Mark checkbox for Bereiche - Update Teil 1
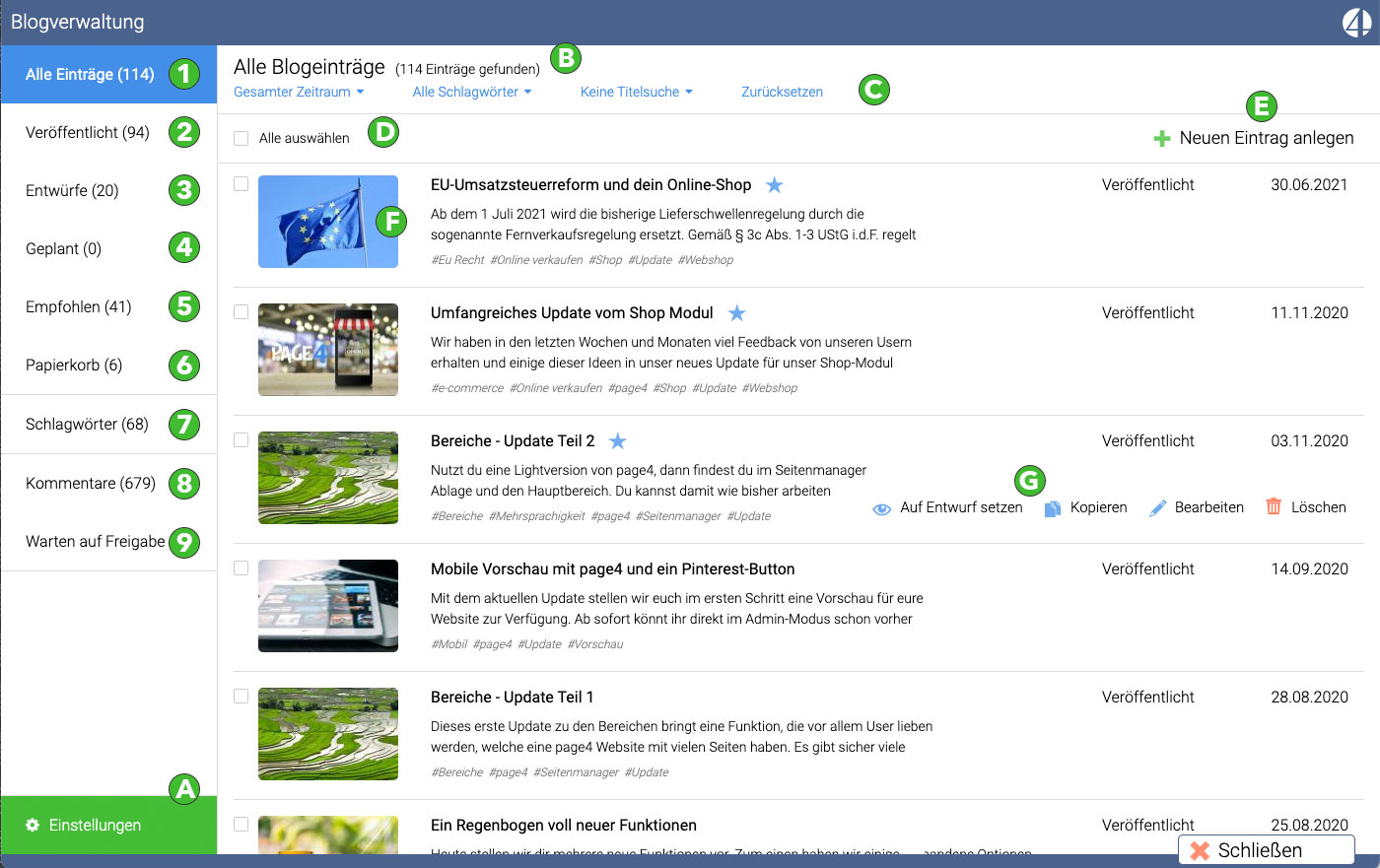Screen dimensions: 1380x868 pos(241,696)
